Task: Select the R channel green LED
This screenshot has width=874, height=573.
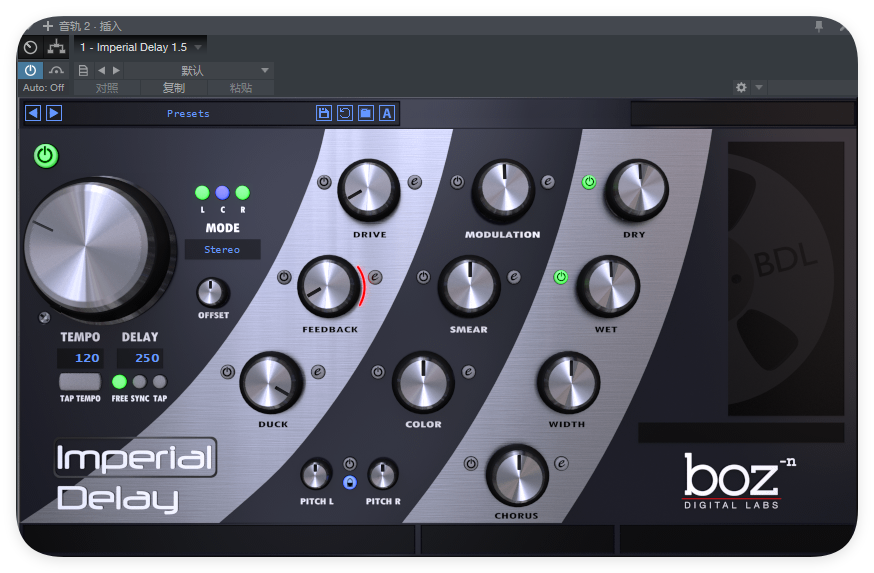Action: click(x=242, y=193)
